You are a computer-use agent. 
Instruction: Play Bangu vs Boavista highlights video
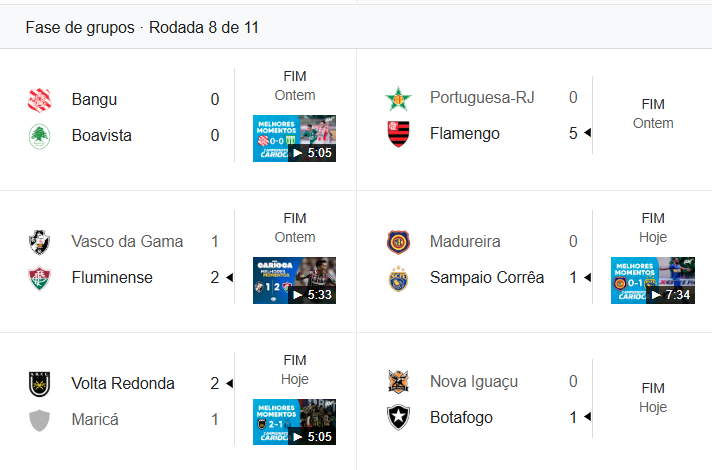coord(294,139)
